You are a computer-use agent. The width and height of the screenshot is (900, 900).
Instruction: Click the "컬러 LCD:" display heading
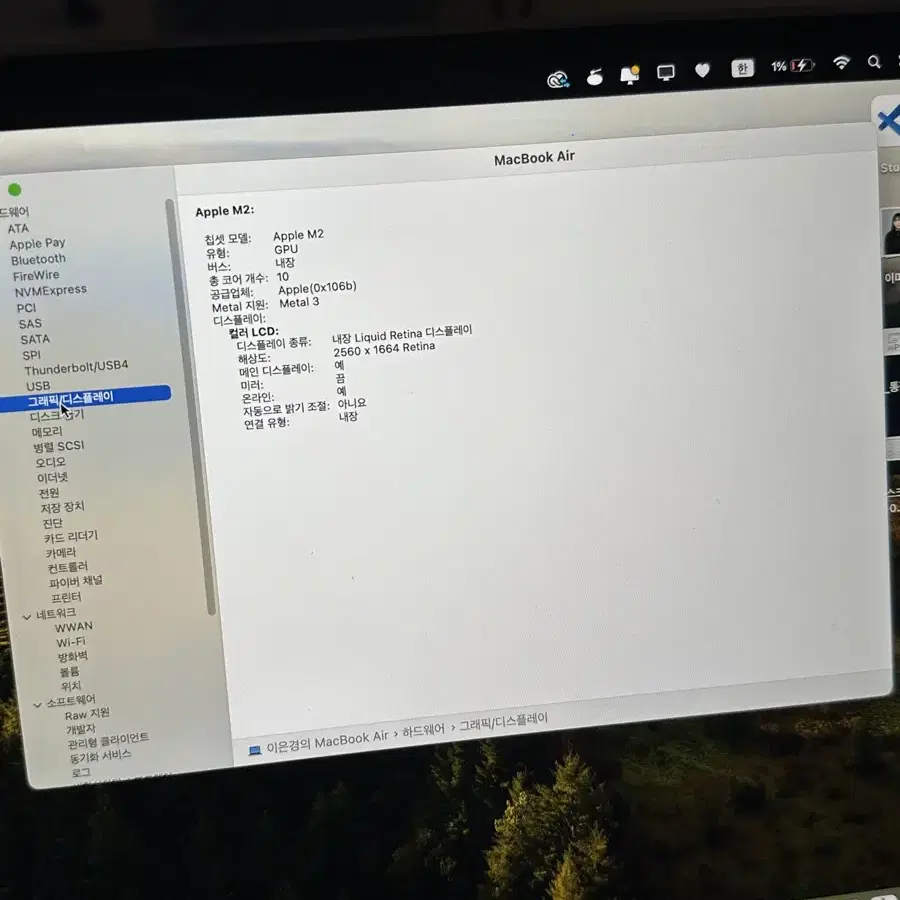253,332
